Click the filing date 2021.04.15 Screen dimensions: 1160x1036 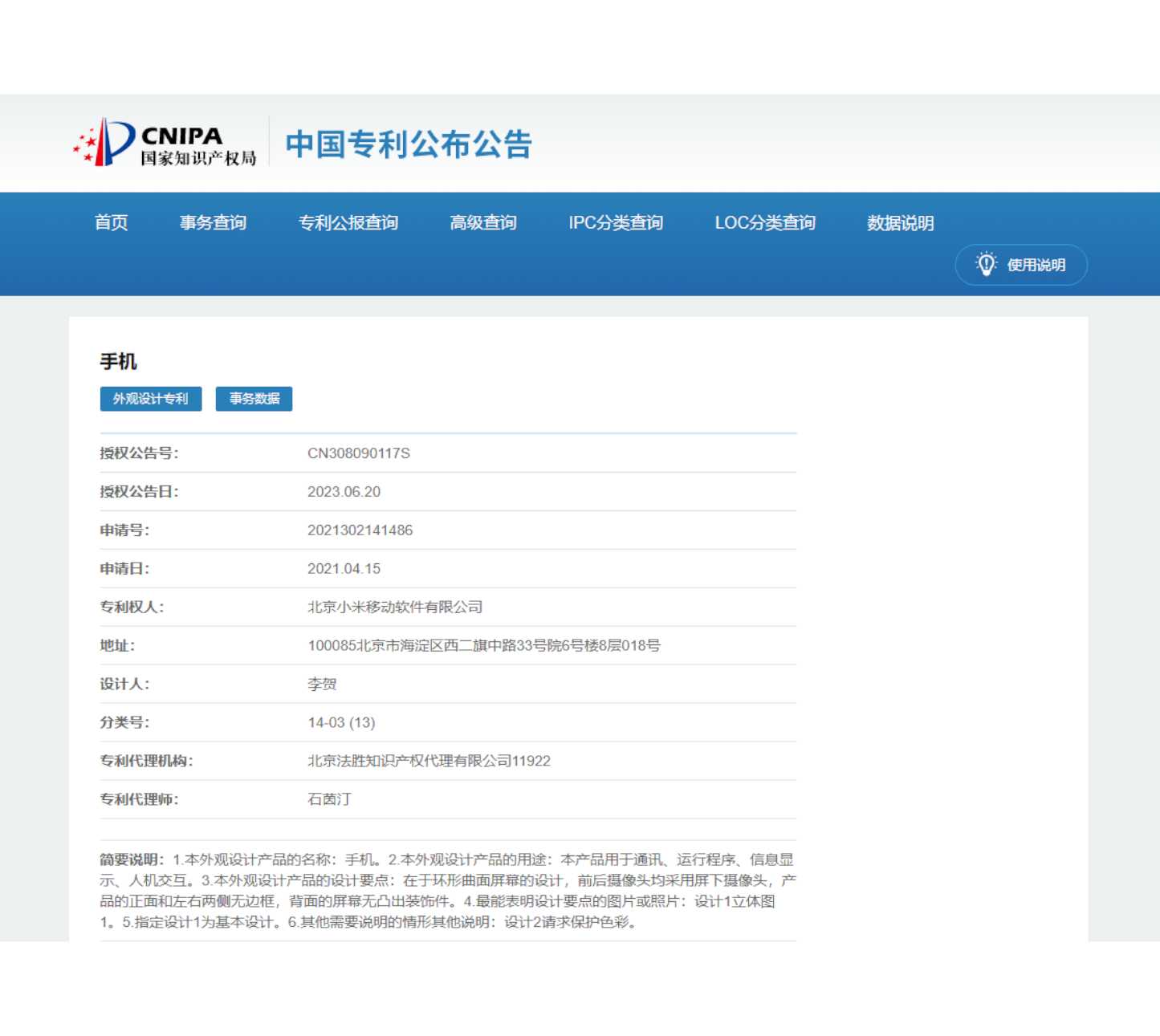pyautogui.click(x=344, y=569)
